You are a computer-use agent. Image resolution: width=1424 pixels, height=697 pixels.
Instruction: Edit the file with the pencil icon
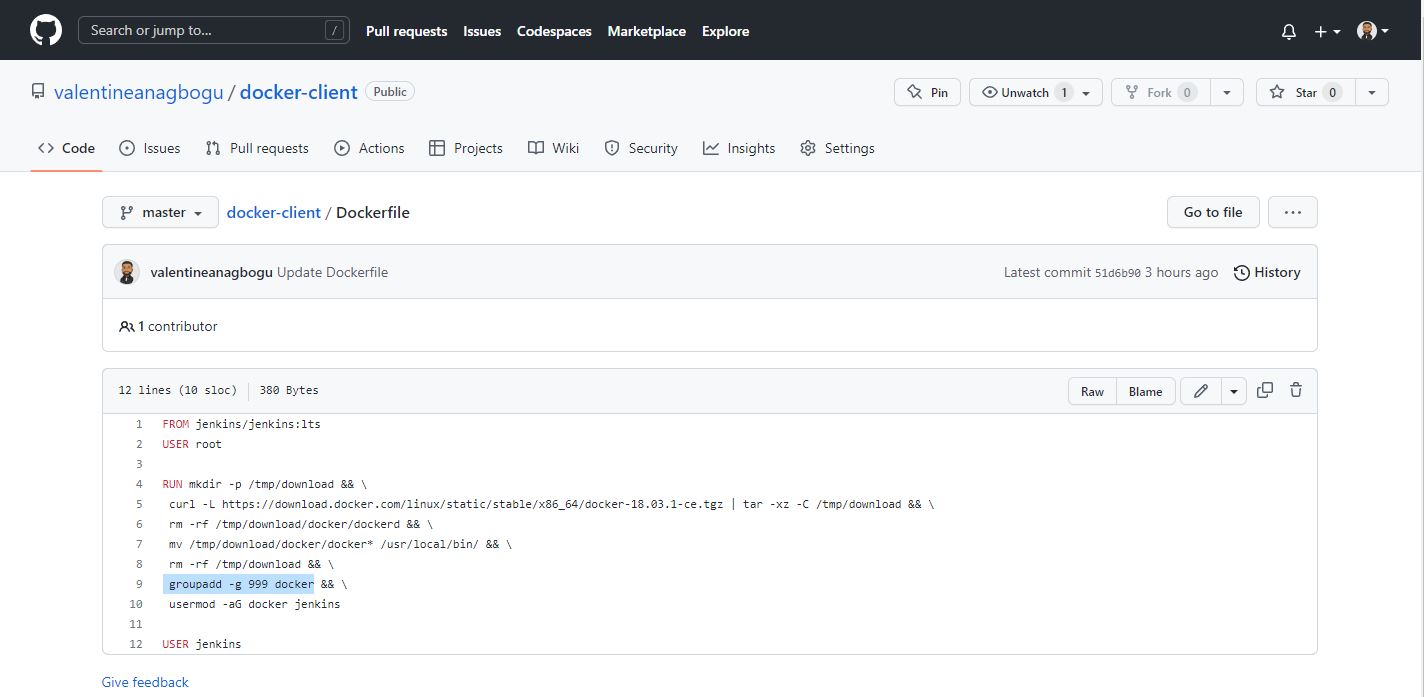point(1200,391)
